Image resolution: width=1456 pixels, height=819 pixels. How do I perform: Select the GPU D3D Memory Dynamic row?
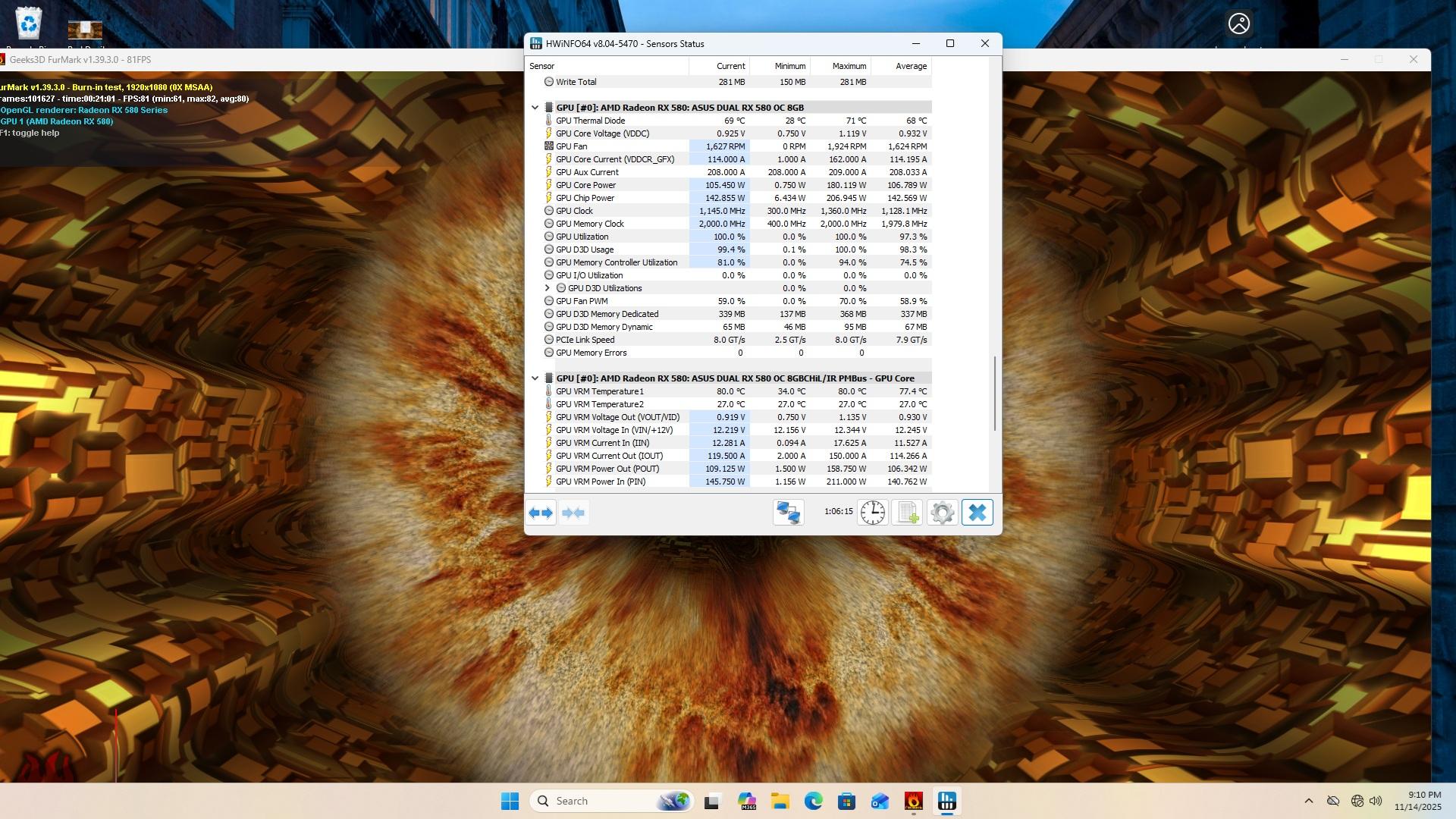click(729, 327)
